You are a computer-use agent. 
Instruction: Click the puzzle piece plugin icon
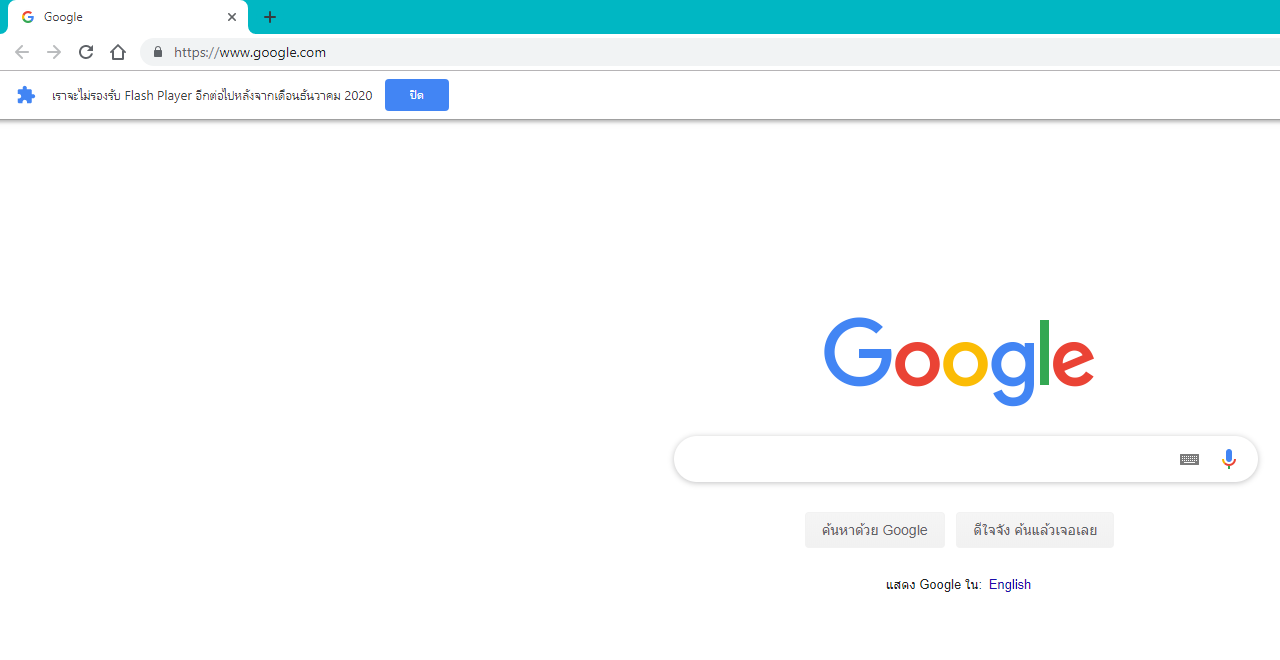[x=26, y=95]
